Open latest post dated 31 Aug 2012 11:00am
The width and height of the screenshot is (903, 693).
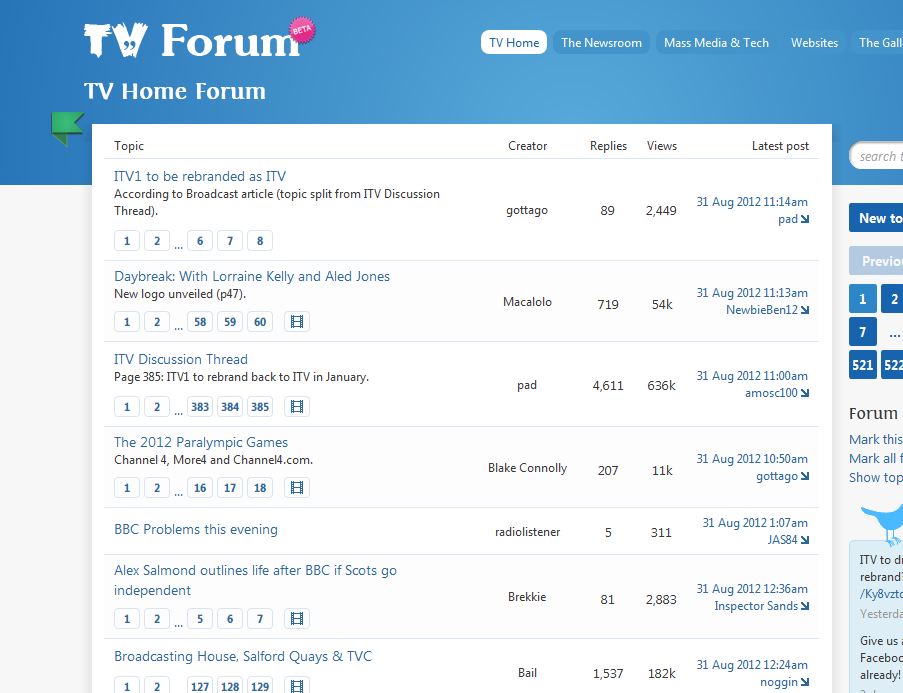pos(752,376)
